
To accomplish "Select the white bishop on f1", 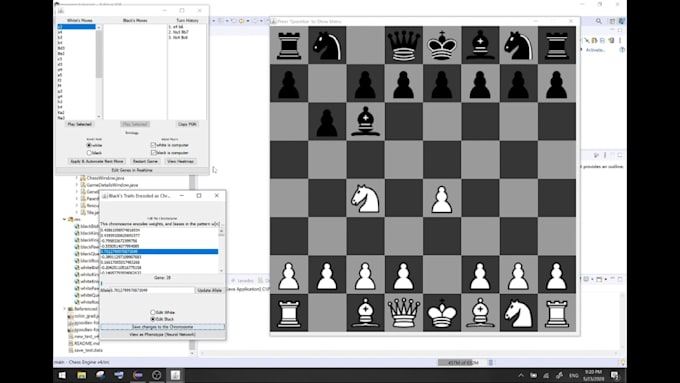I will pyautogui.click(x=480, y=313).
